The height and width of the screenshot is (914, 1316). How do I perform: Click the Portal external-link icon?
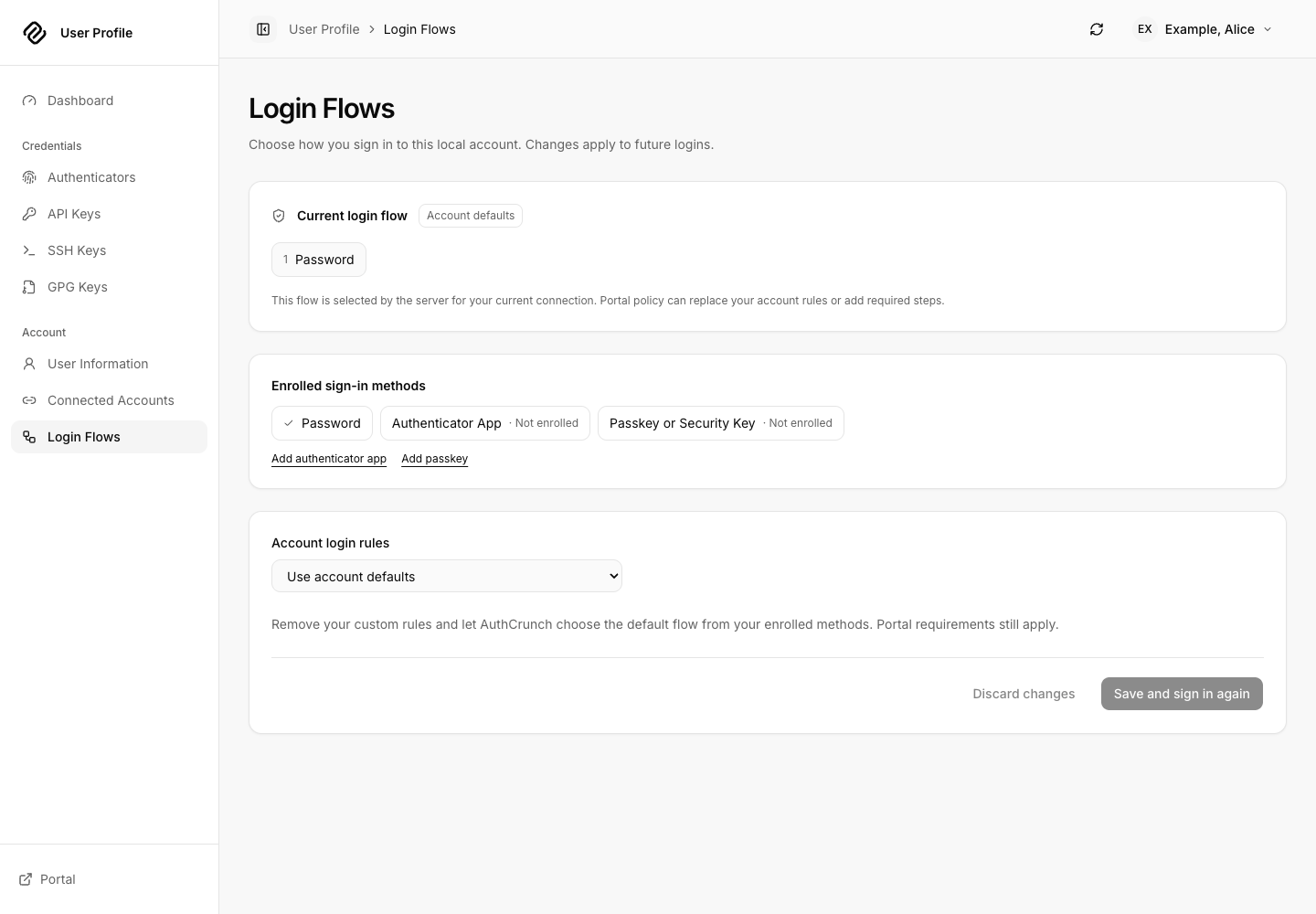[26, 879]
